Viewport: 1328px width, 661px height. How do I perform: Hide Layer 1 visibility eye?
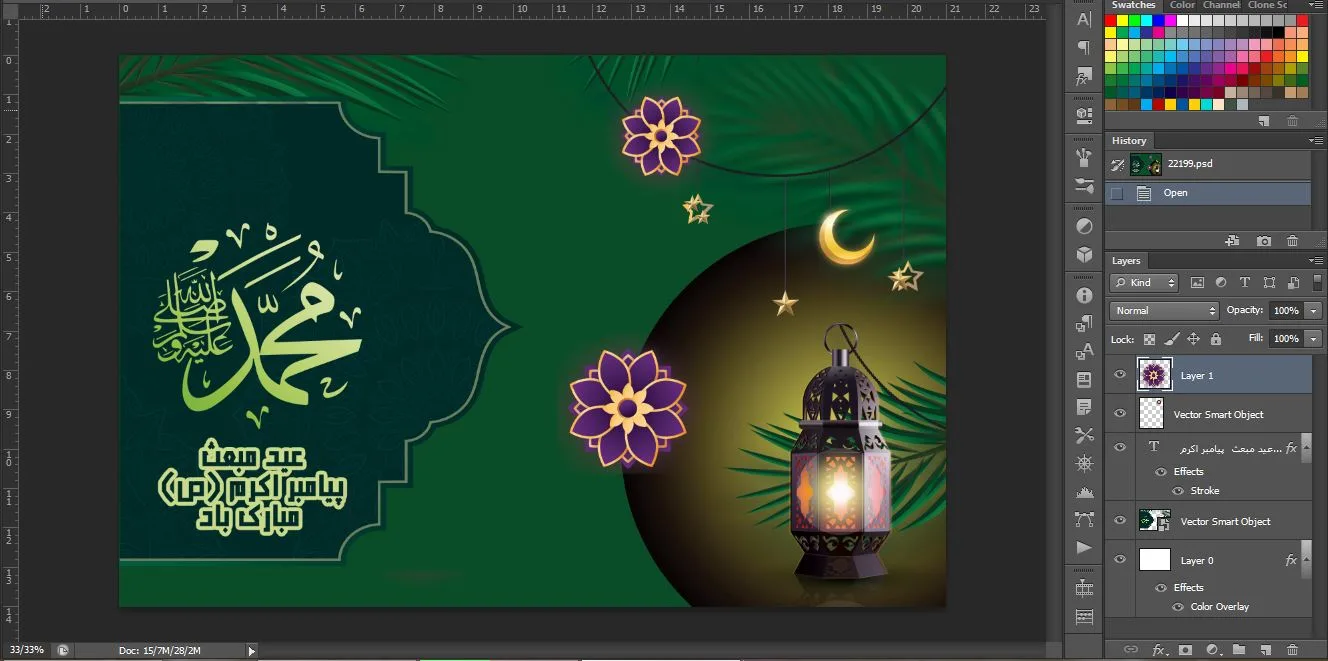point(1120,375)
